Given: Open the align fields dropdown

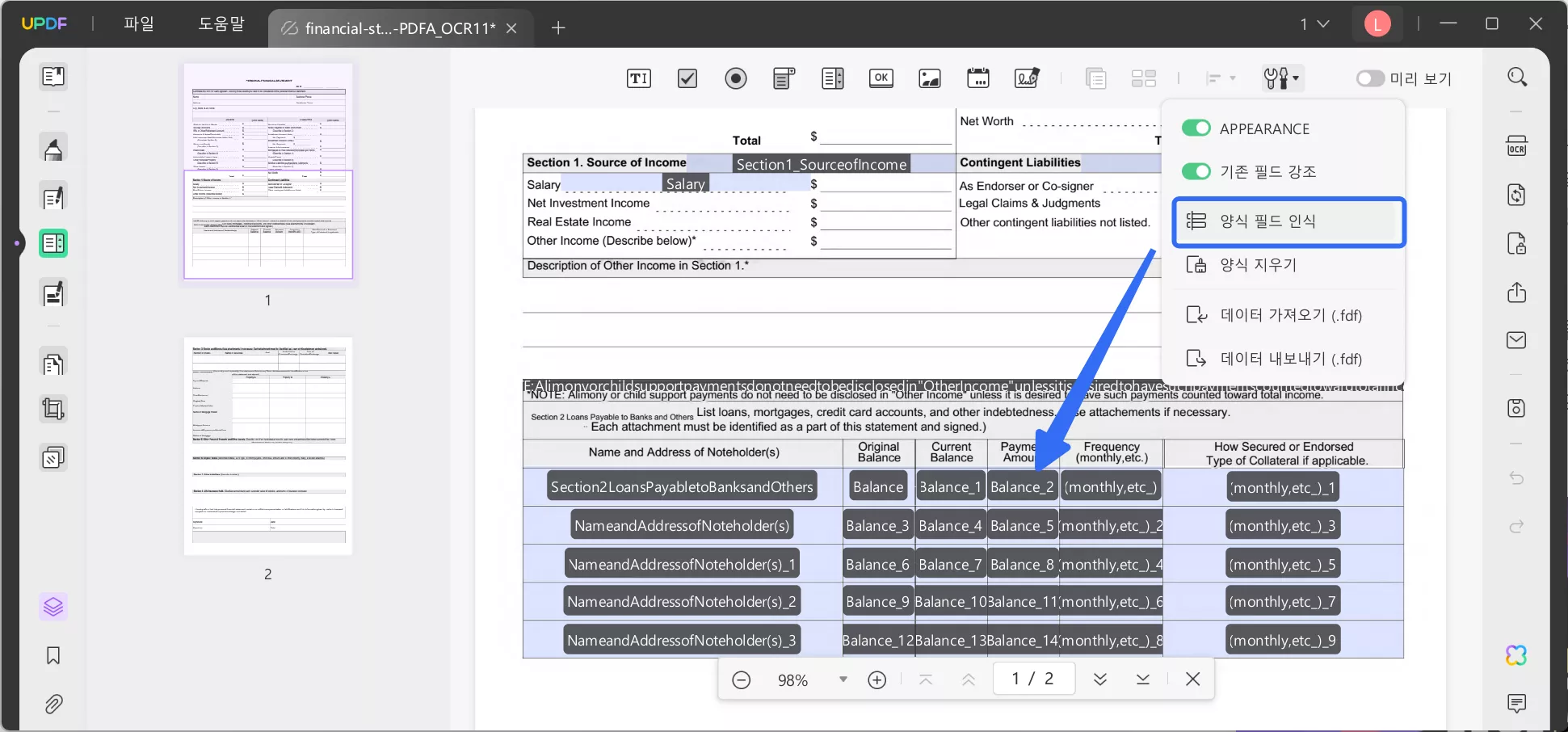Looking at the screenshot, I should (1221, 78).
